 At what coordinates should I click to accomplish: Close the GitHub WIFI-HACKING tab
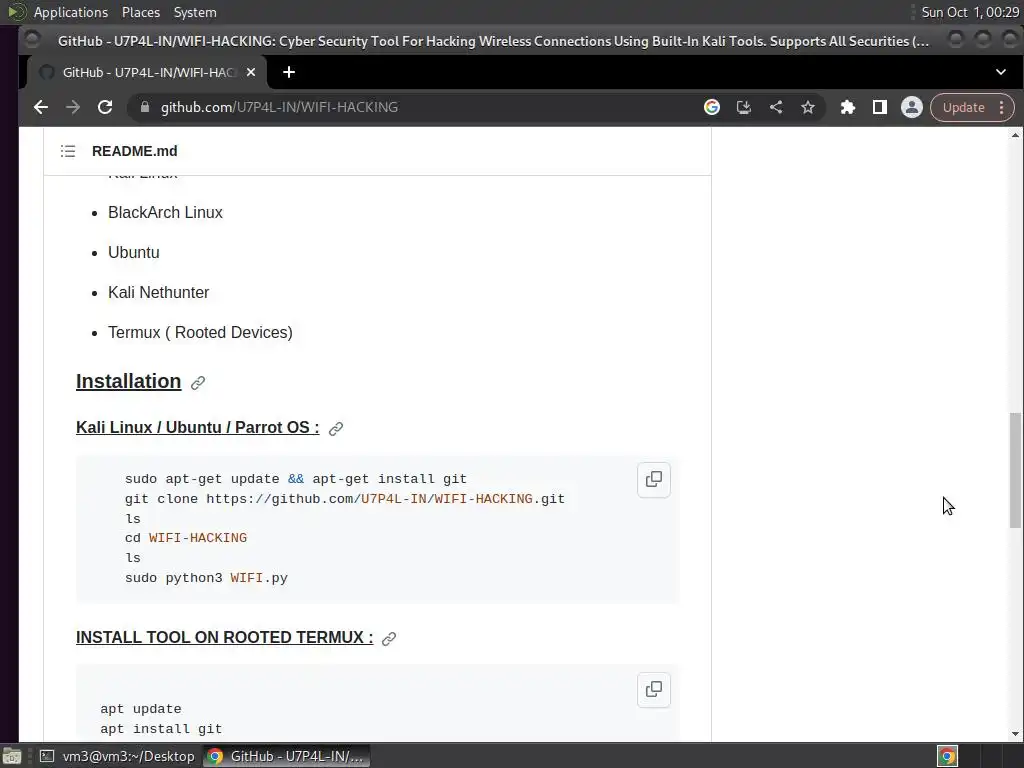(x=251, y=72)
